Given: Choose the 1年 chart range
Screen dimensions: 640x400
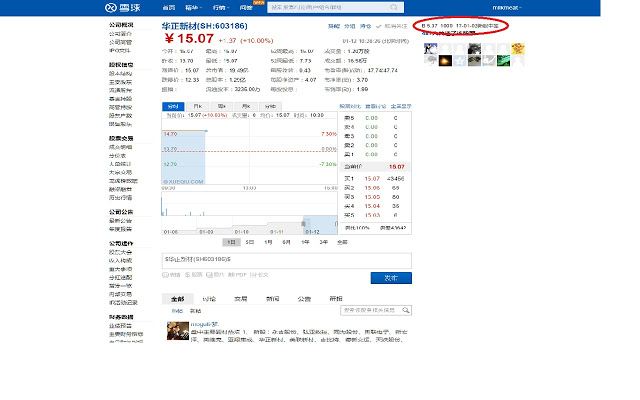Looking at the screenshot, I should 305,242.
